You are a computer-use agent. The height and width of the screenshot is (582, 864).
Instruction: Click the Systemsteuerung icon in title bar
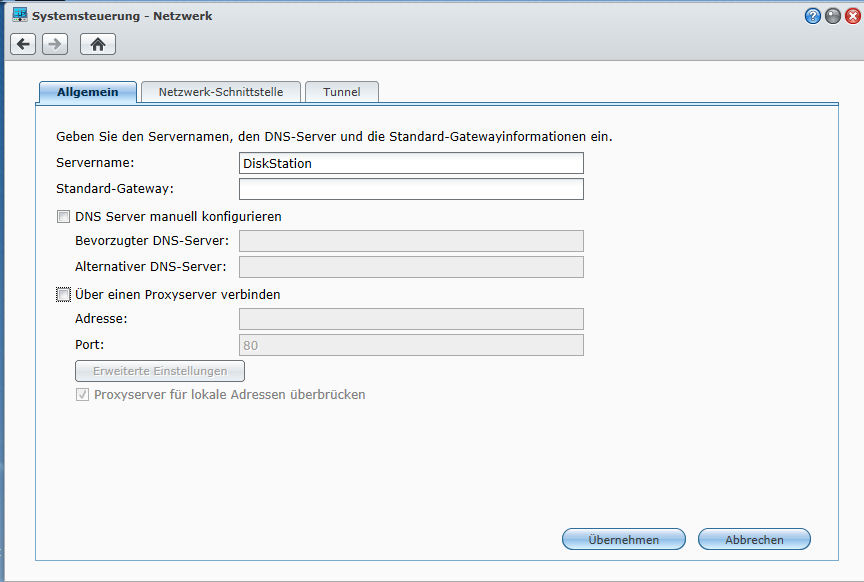[19, 16]
